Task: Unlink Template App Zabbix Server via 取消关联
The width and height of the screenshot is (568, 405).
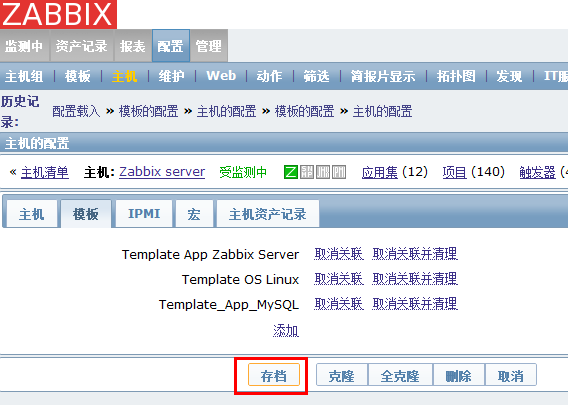Action: coord(339,254)
